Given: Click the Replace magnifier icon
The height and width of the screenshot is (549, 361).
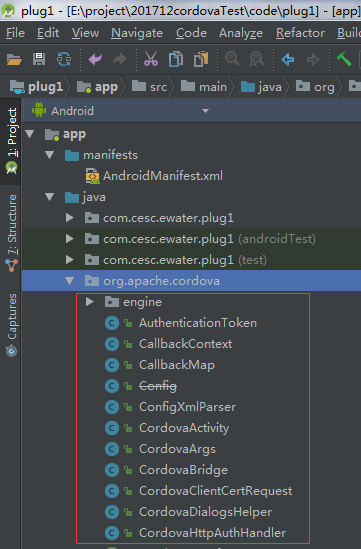Looking at the screenshot, I should point(257,59).
